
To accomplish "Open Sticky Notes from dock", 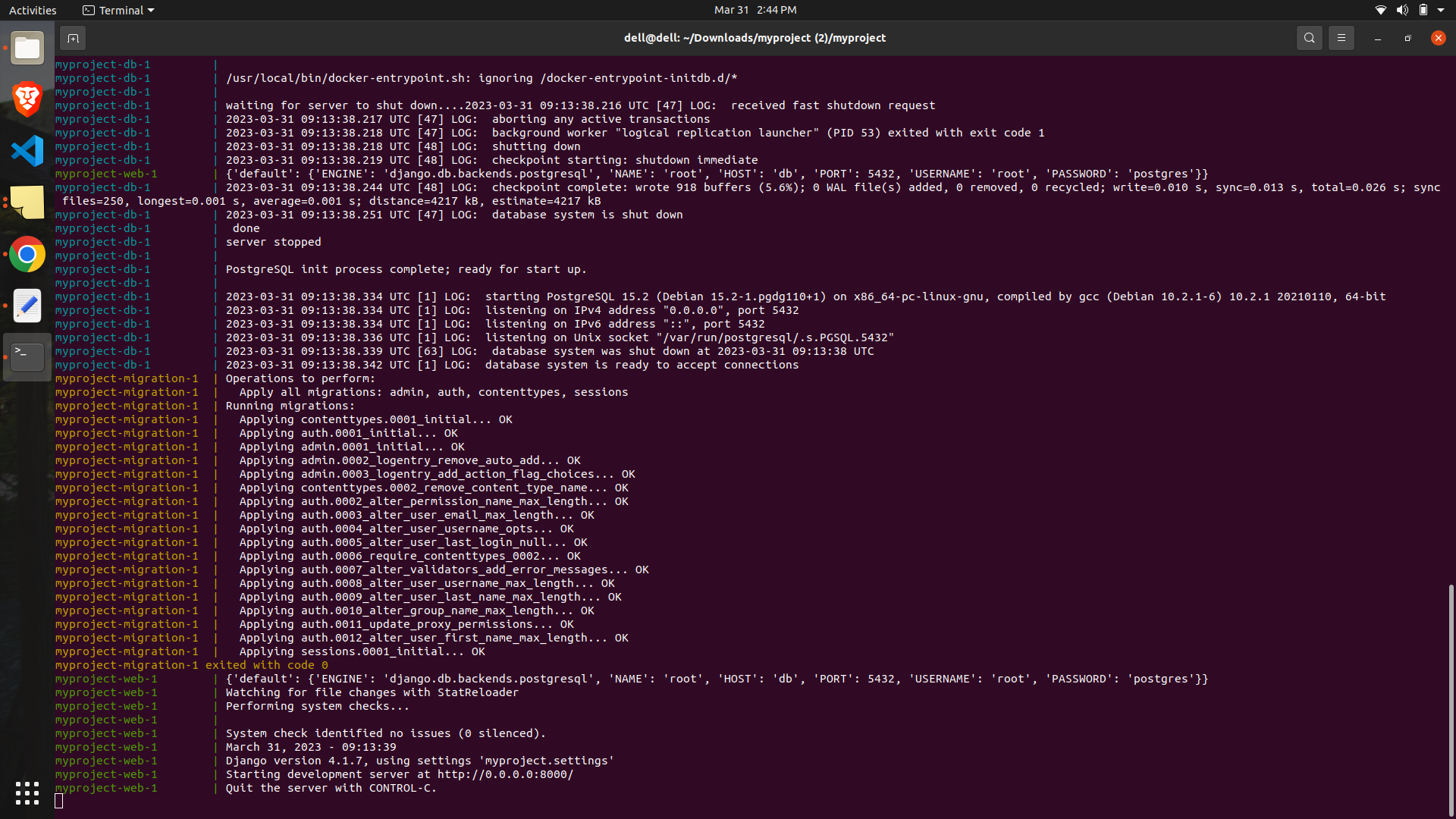I will pyautogui.click(x=27, y=202).
